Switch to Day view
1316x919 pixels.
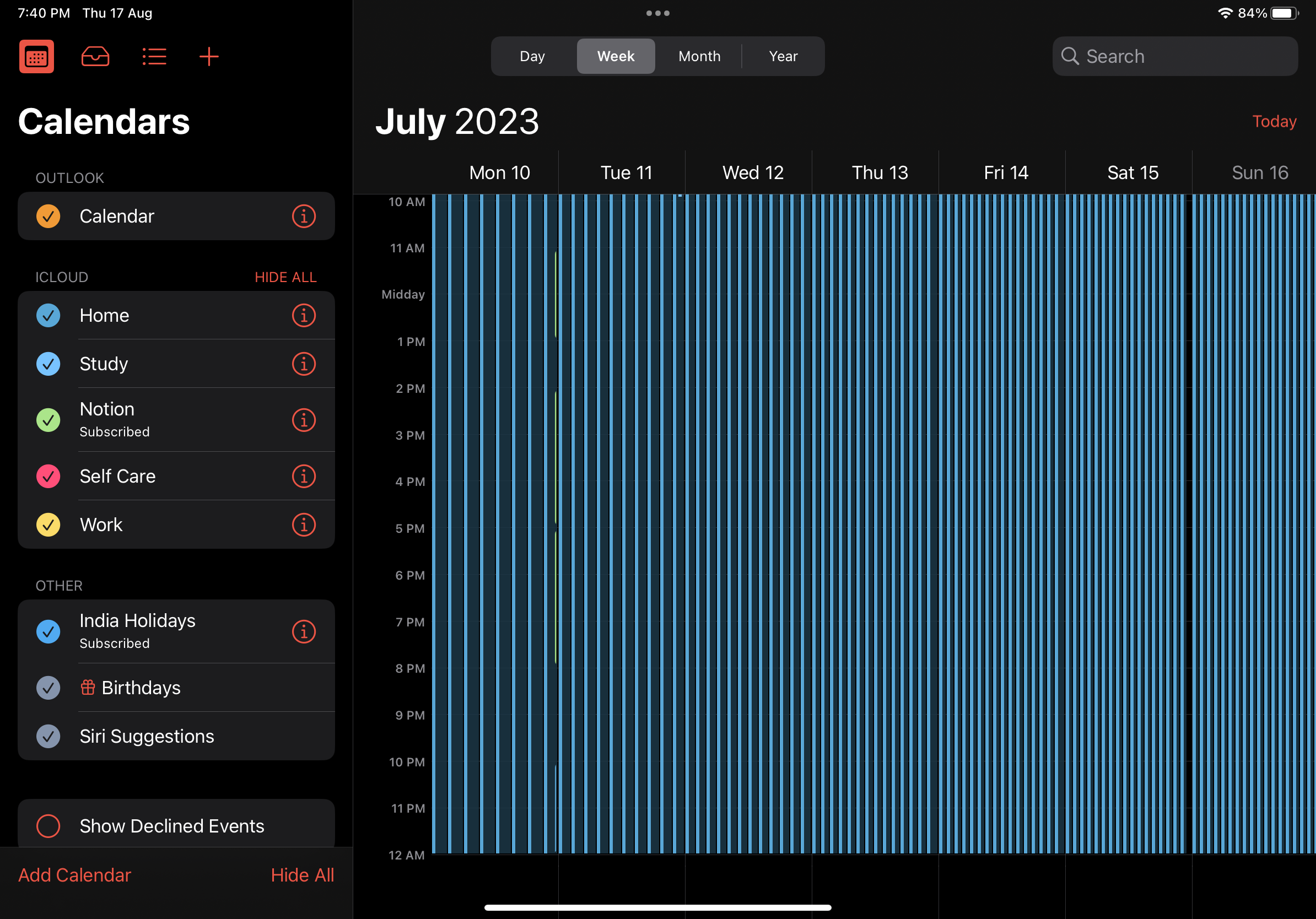coord(532,56)
